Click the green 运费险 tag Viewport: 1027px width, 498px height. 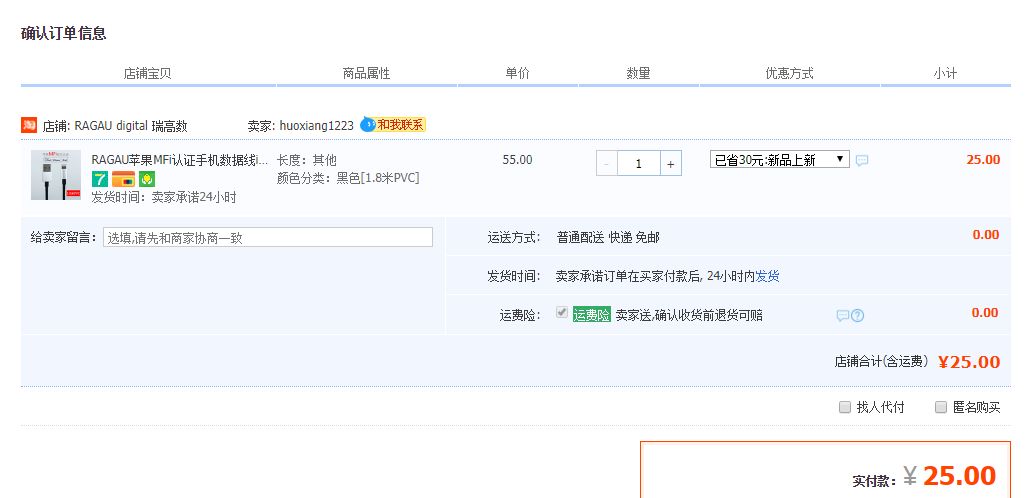pyautogui.click(x=591, y=315)
